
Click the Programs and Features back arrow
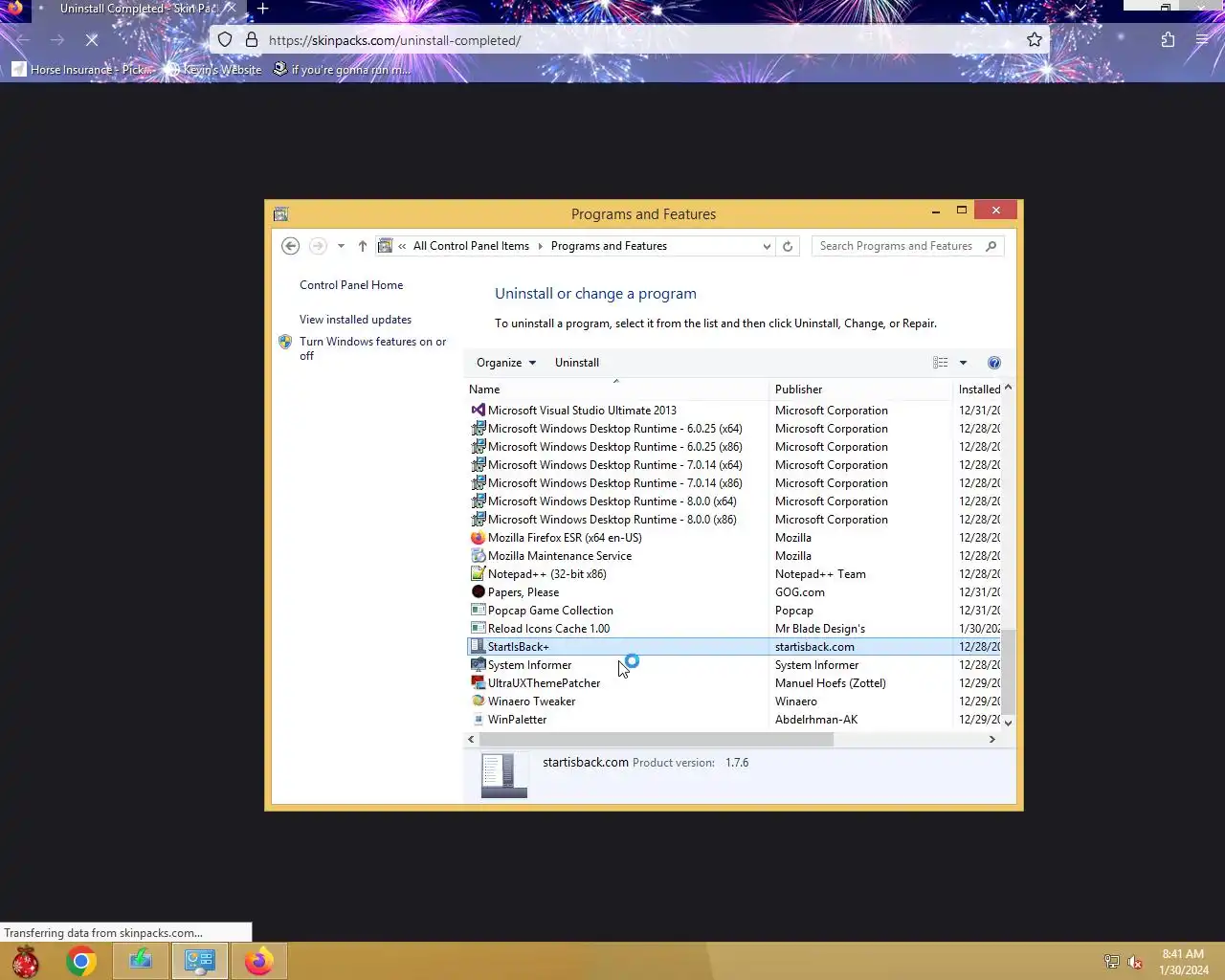[291, 246]
